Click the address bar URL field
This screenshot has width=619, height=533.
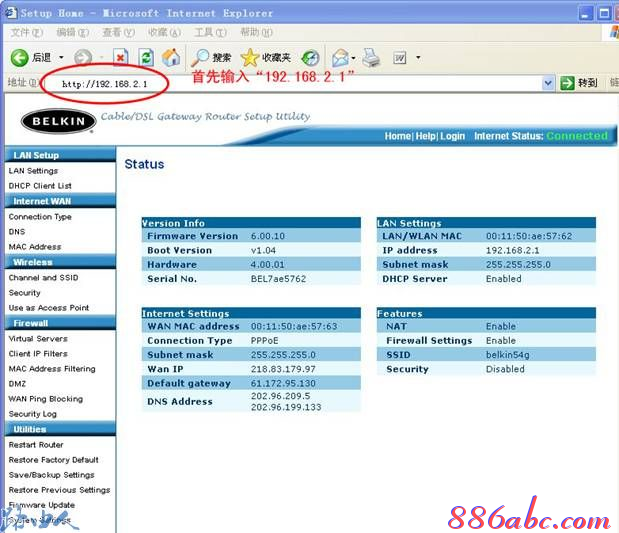tap(300, 84)
